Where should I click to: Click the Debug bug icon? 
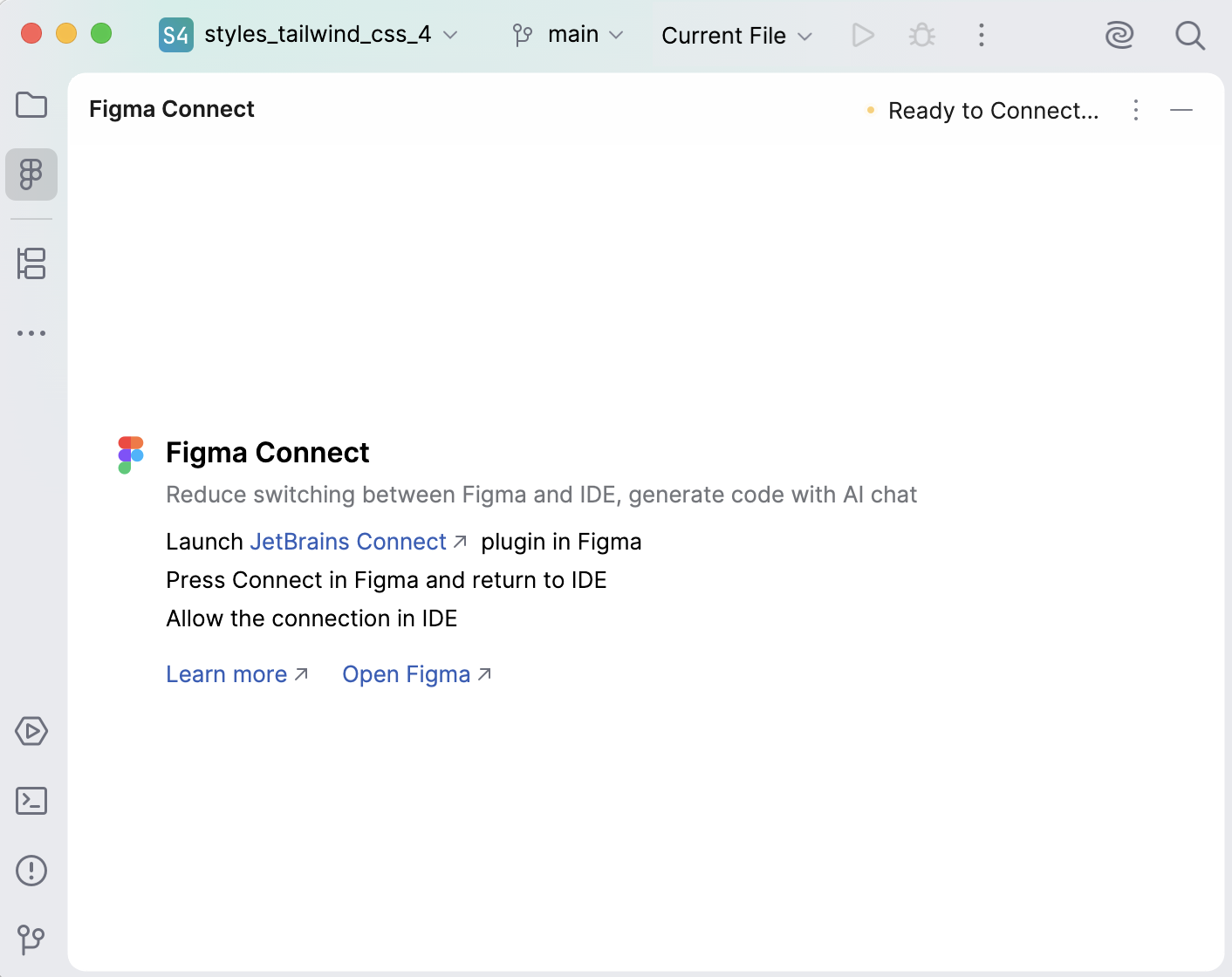[922, 35]
